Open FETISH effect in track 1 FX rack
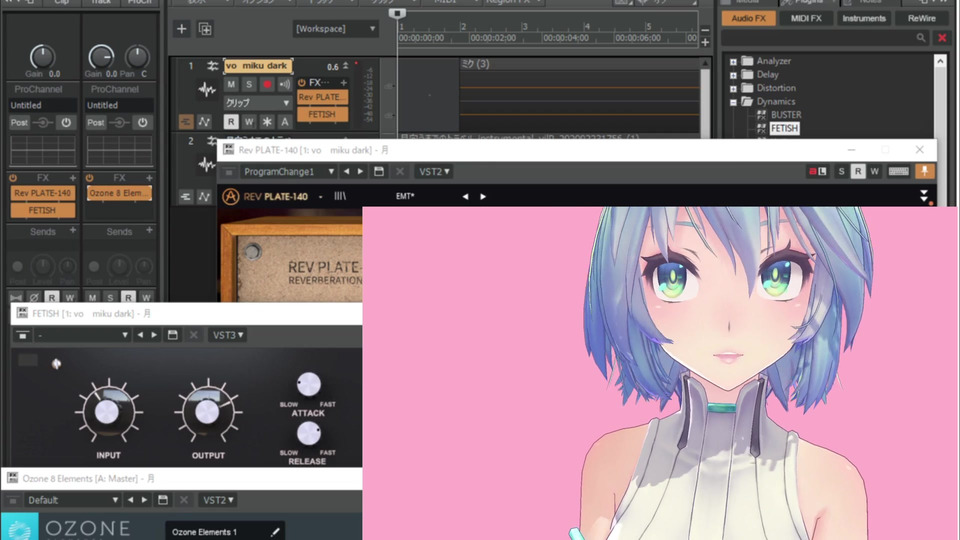Viewport: 960px width, 540px height. (x=323, y=114)
